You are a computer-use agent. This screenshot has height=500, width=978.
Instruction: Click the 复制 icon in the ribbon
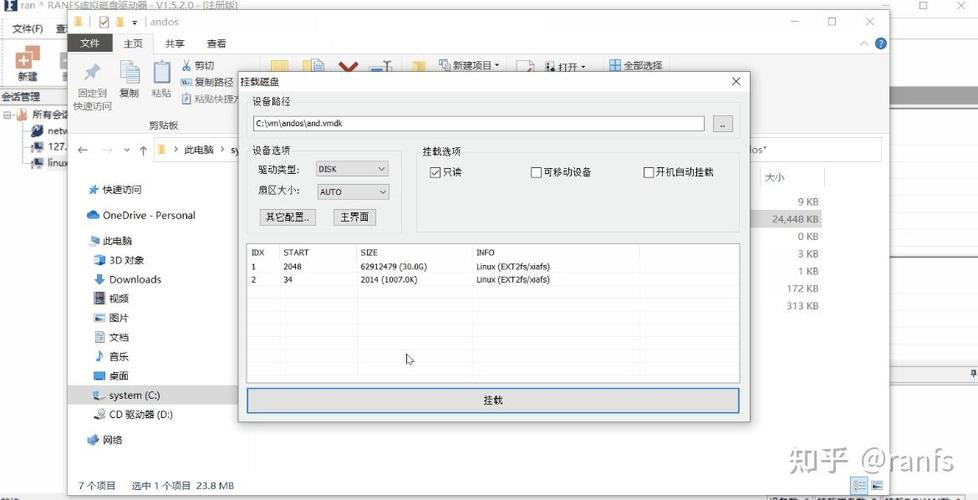tap(129, 72)
